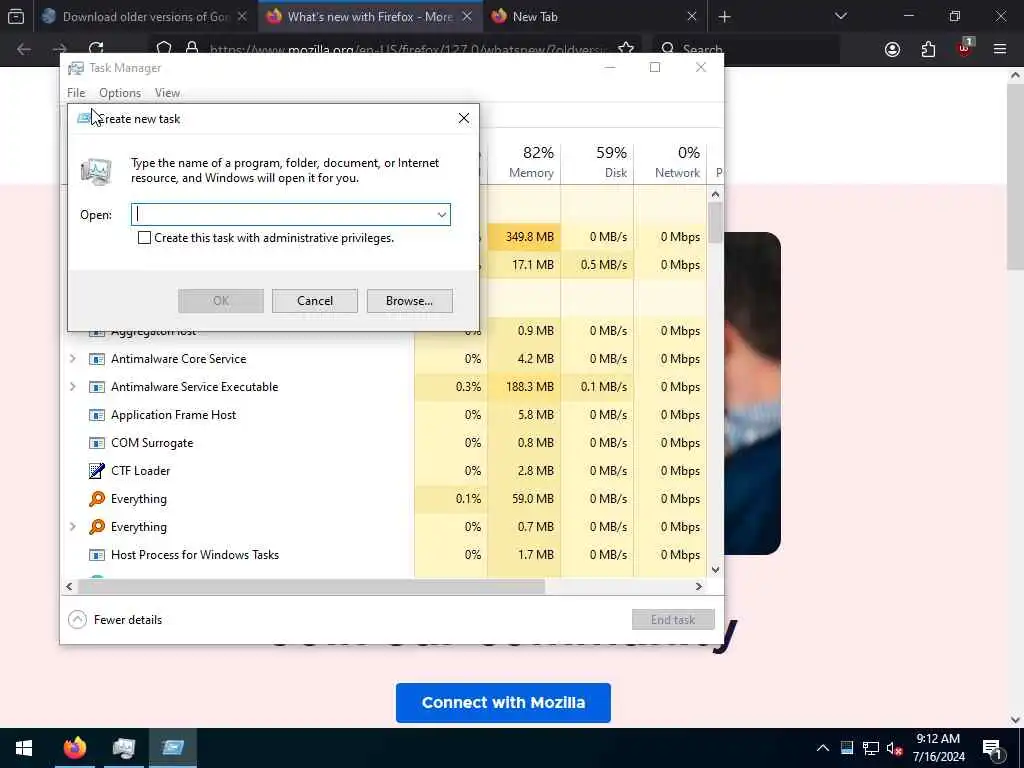Open the dropdown arrow in the Open field
This screenshot has height=768, width=1024.
pyautogui.click(x=441, y=215)
